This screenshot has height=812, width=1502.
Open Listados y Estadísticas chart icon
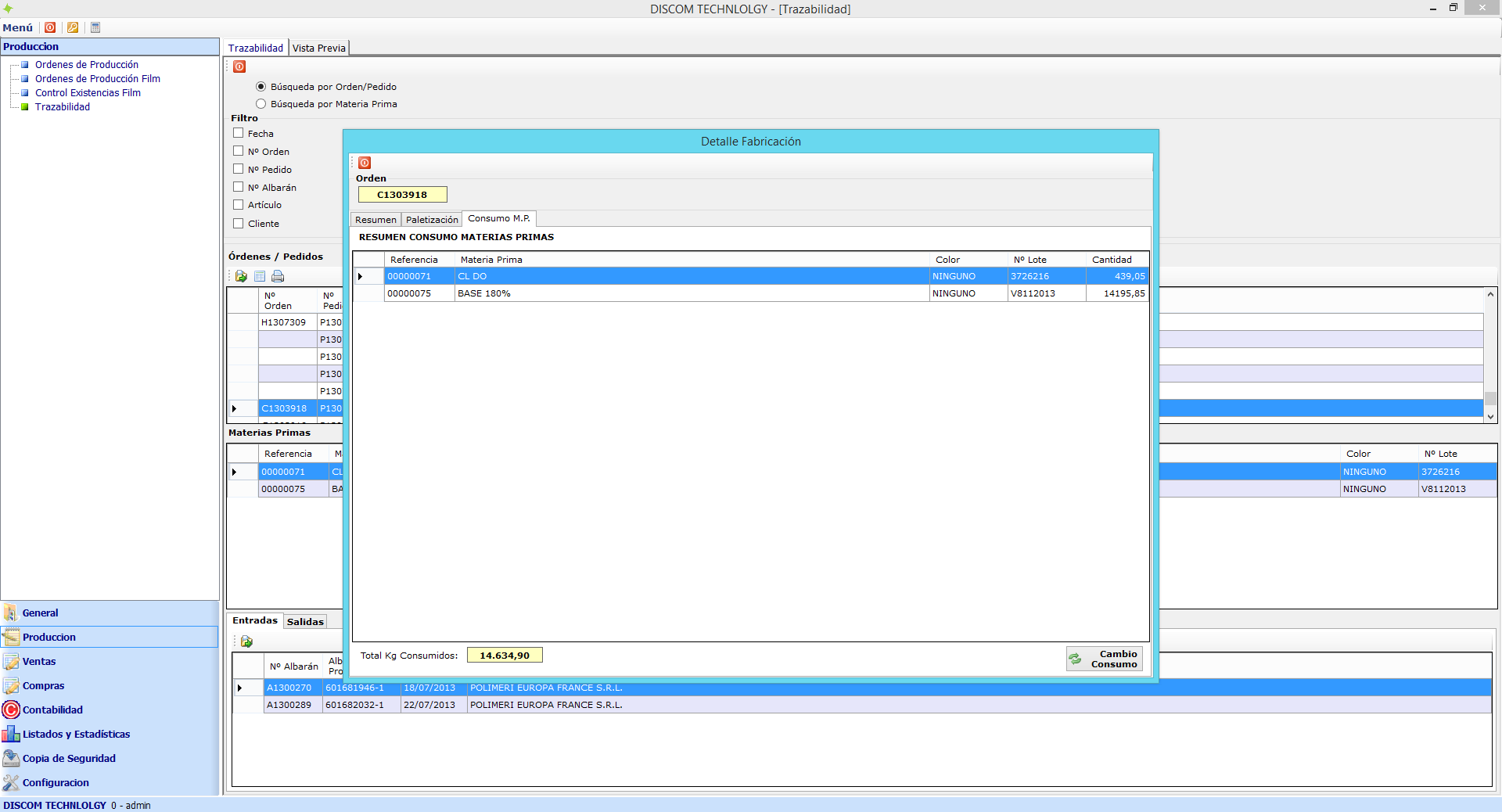point(11,734)
